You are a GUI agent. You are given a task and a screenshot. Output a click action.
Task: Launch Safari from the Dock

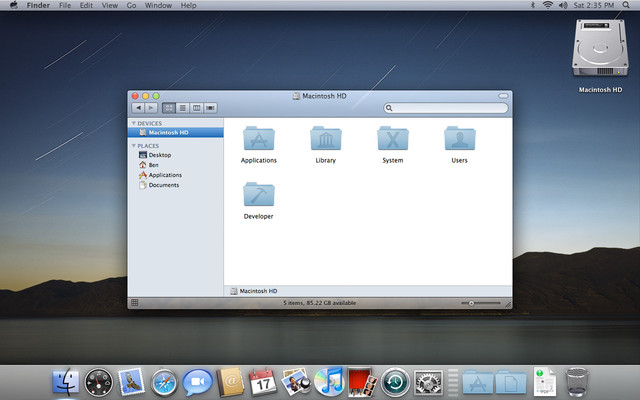coord(164,381)
